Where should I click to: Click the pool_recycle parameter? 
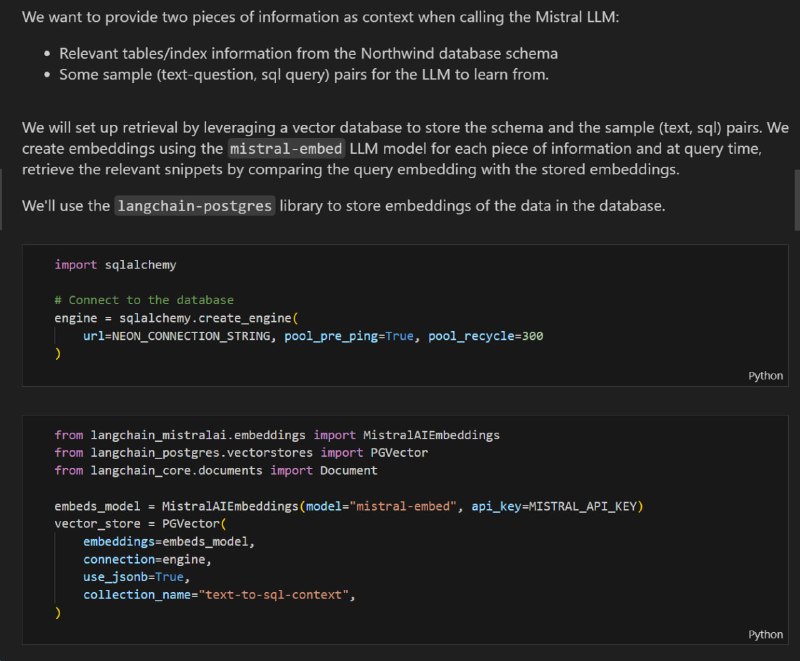point(471,336)
